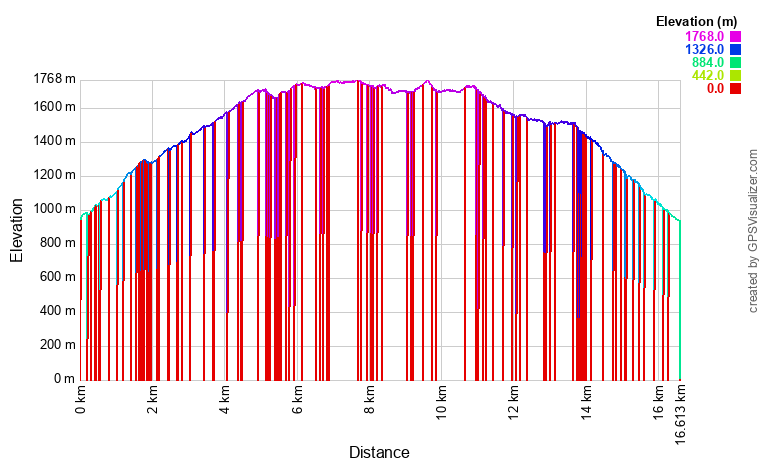The height and width of the screenshot is (460, 760).
Task: Click the red 0.0 legend swatch
Action: 735,89
